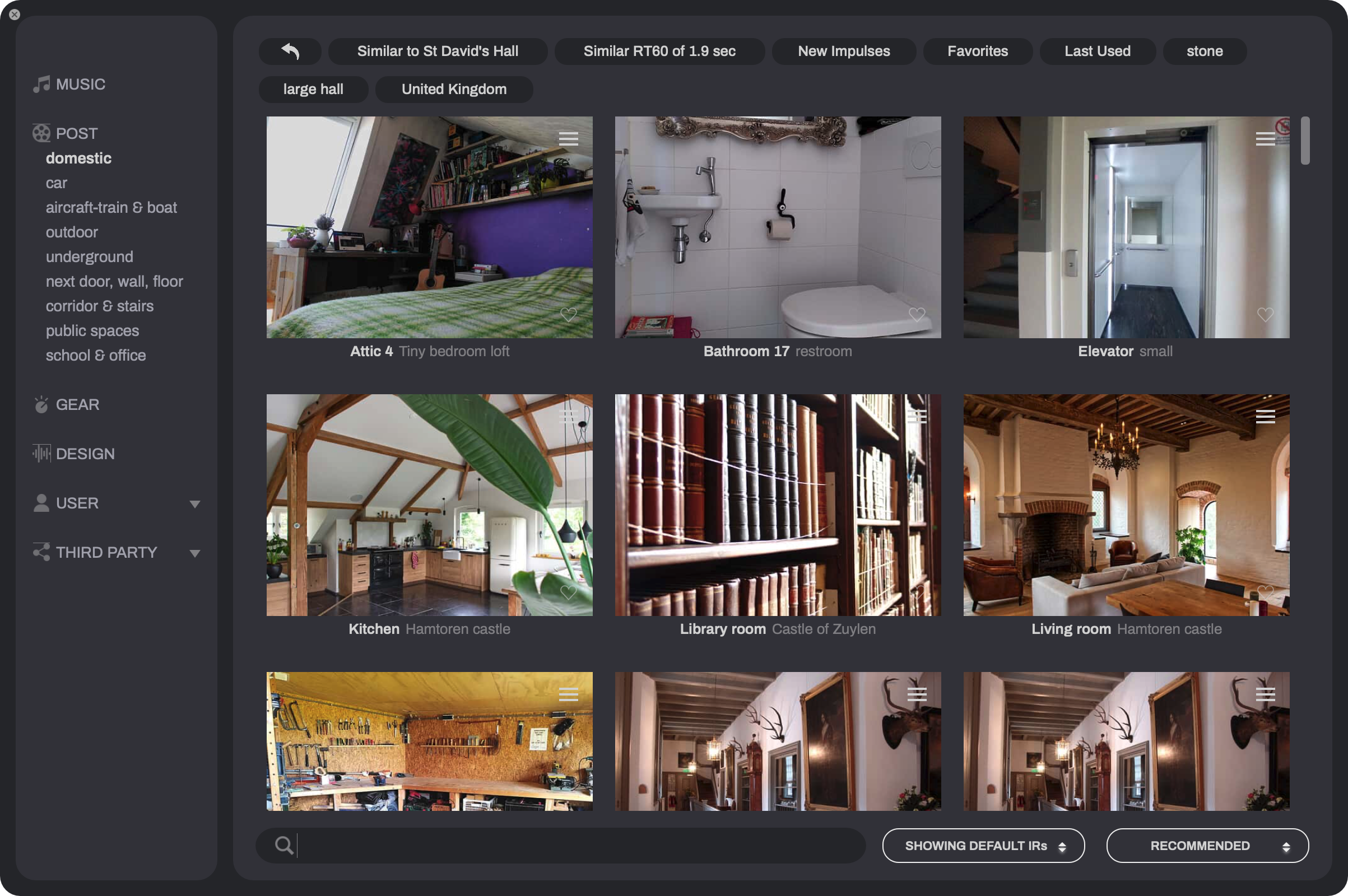Click the large hall tag
Screen dimensions: 1348x896
point(313,90)
